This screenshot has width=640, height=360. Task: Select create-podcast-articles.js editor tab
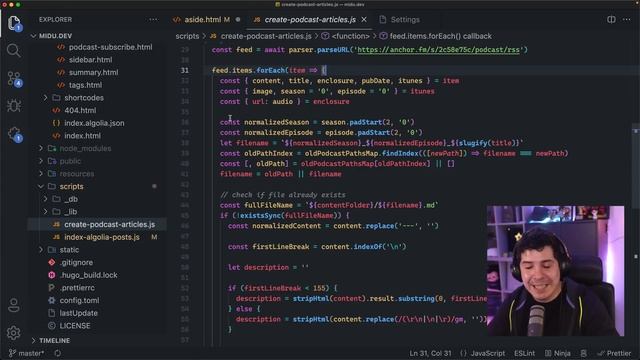click(309, 20)
